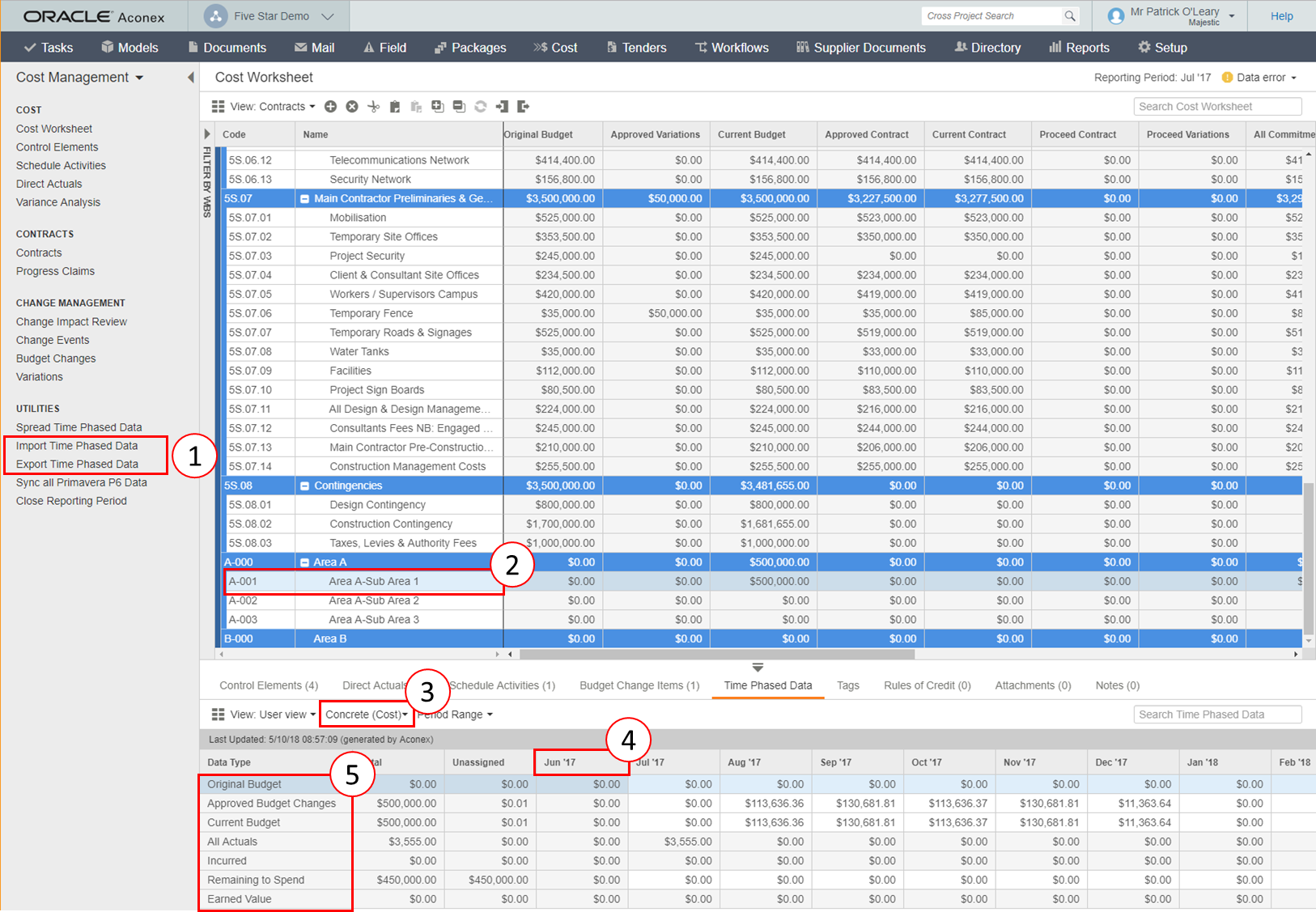The height and width of the screenshot is (912, 1316).
Task: Open Progress Claims in sidebar
Action: [55, 271]
